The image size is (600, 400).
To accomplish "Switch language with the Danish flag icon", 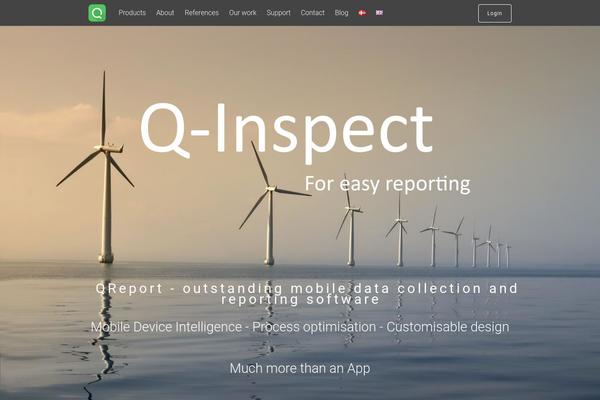I will tap(362, 13).
